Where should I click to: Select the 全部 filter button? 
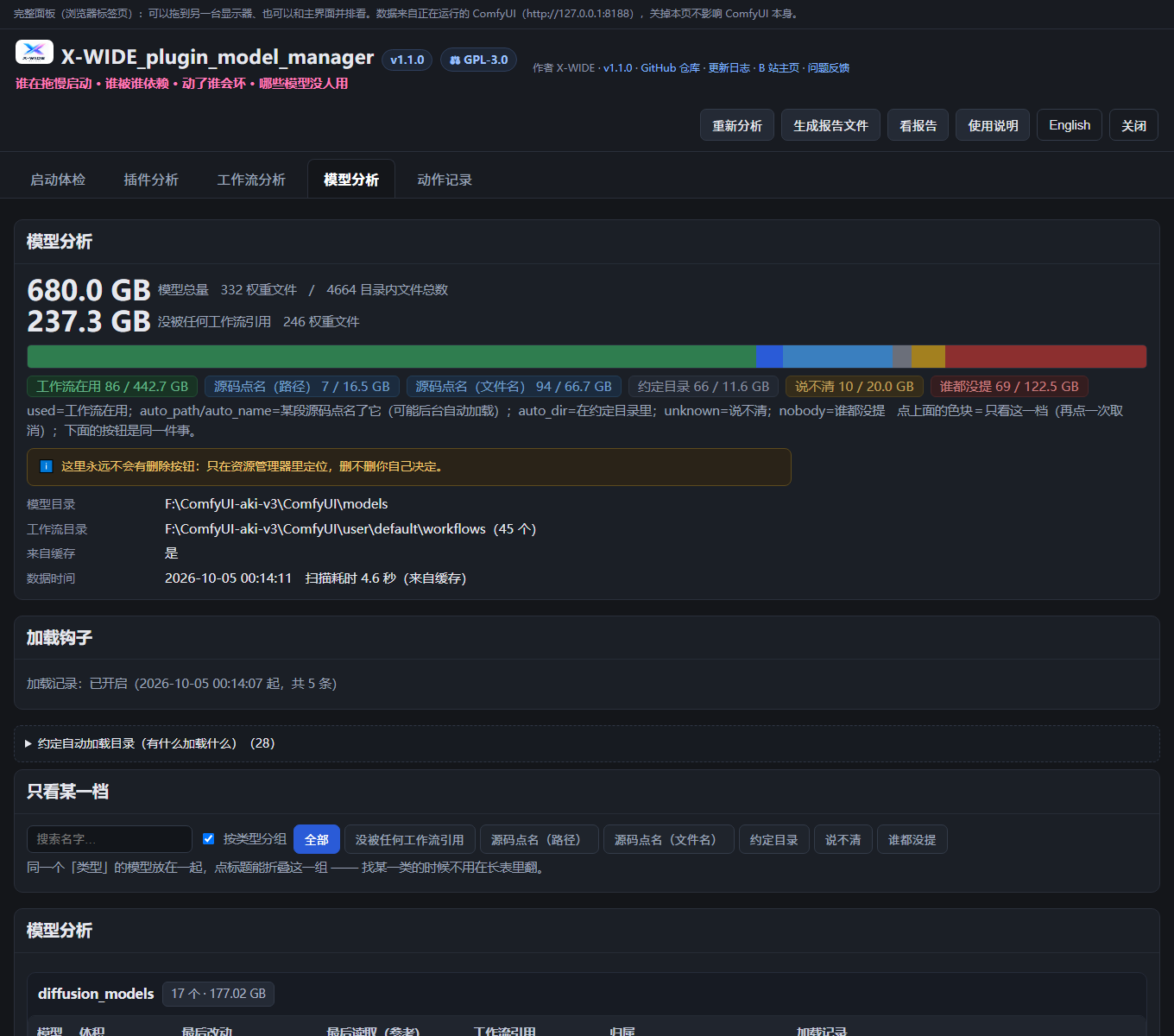pos(317,839)
